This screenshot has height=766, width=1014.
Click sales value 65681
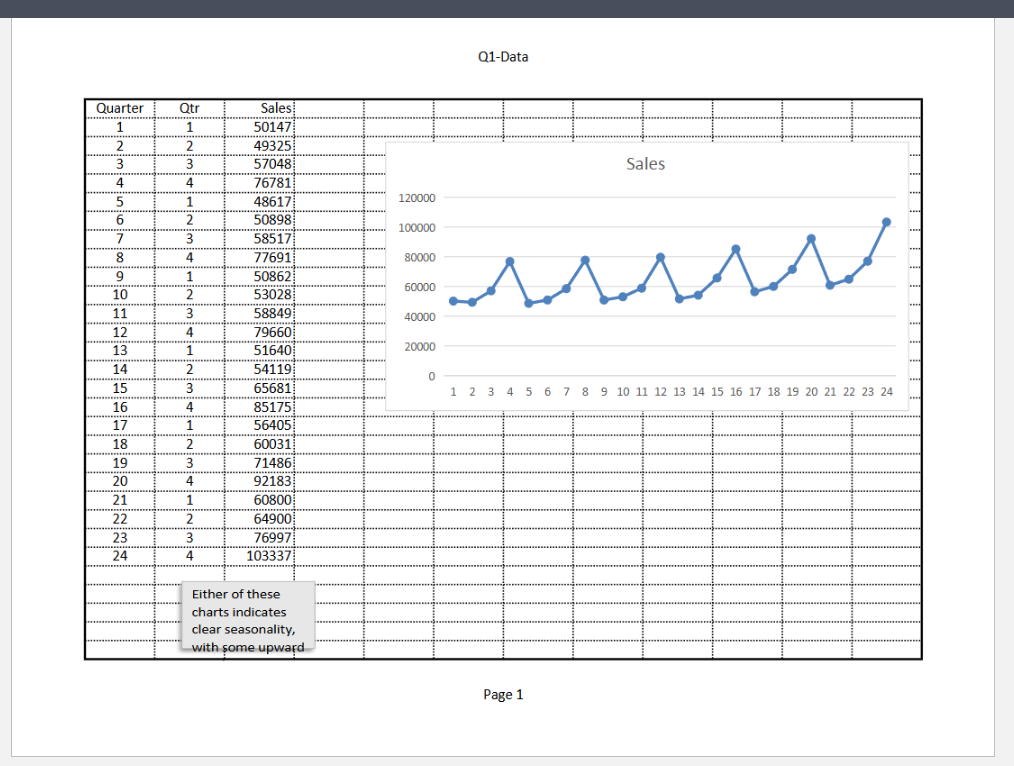pos(272,388)
